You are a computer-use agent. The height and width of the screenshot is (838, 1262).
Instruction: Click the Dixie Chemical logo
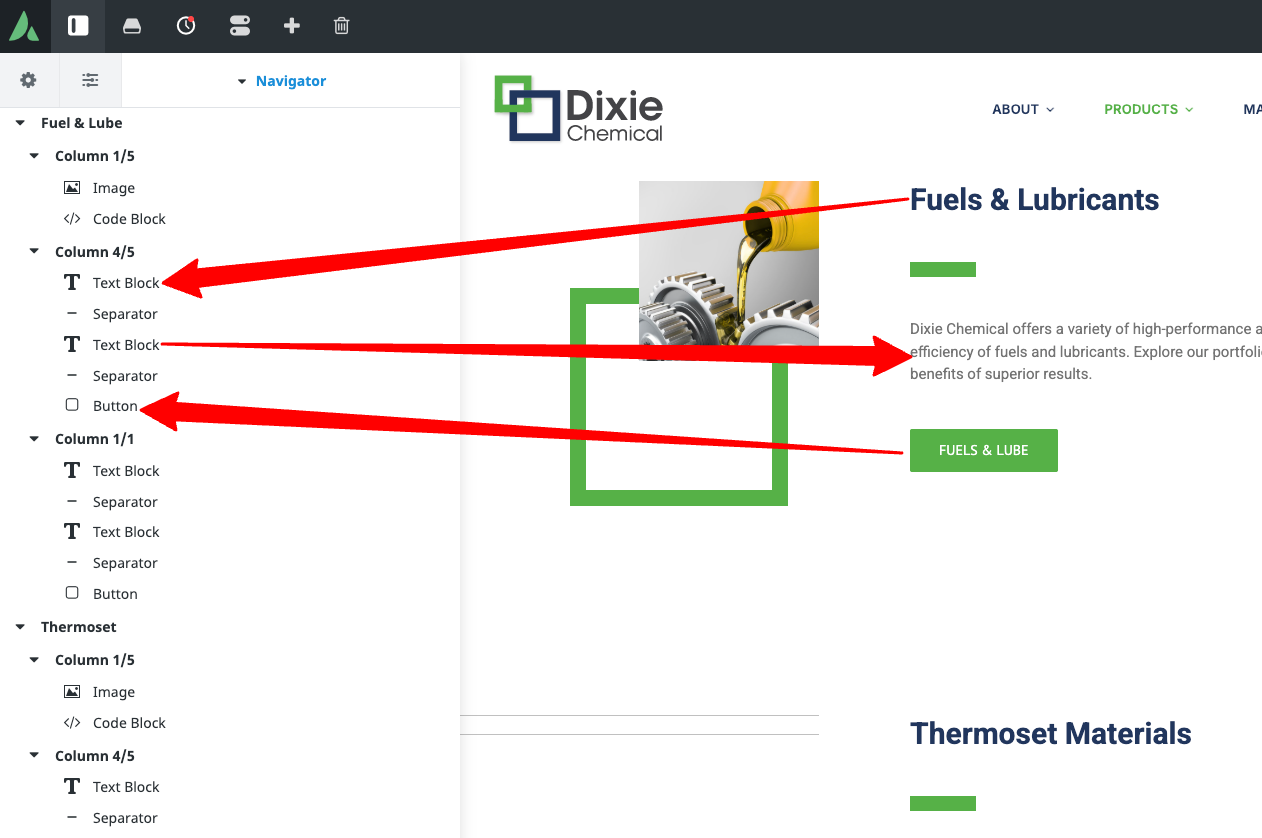click(579, 109)
